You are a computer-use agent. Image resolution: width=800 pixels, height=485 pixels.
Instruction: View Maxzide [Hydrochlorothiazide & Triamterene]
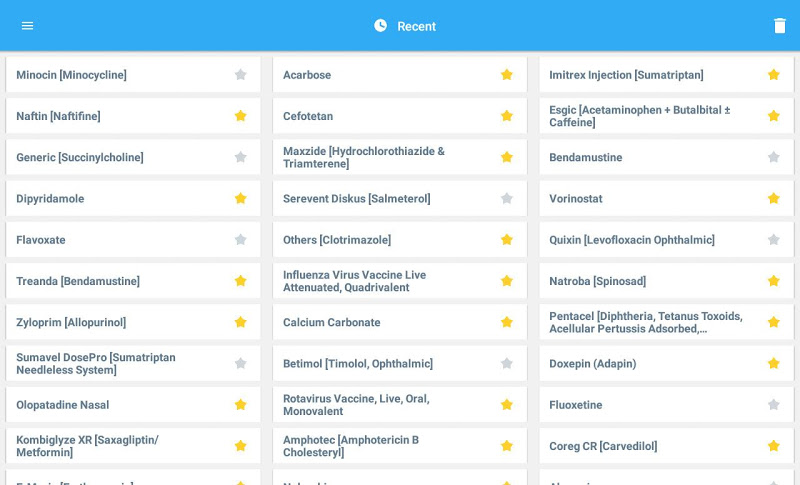[x=399, y=157]
